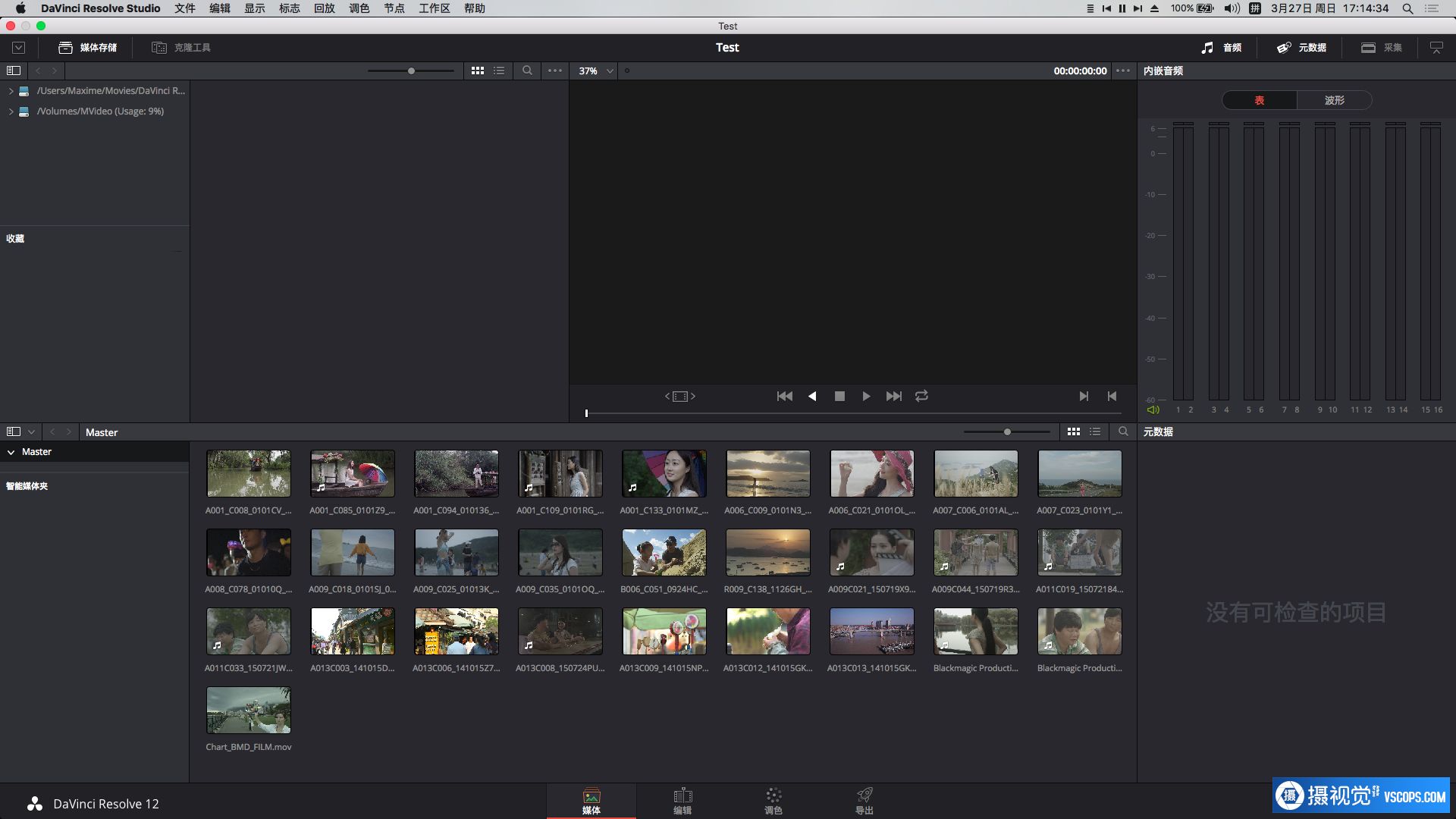1456x819 pixels.
Task: Switch media storage to list view
Action: click(x=499, y=71)
